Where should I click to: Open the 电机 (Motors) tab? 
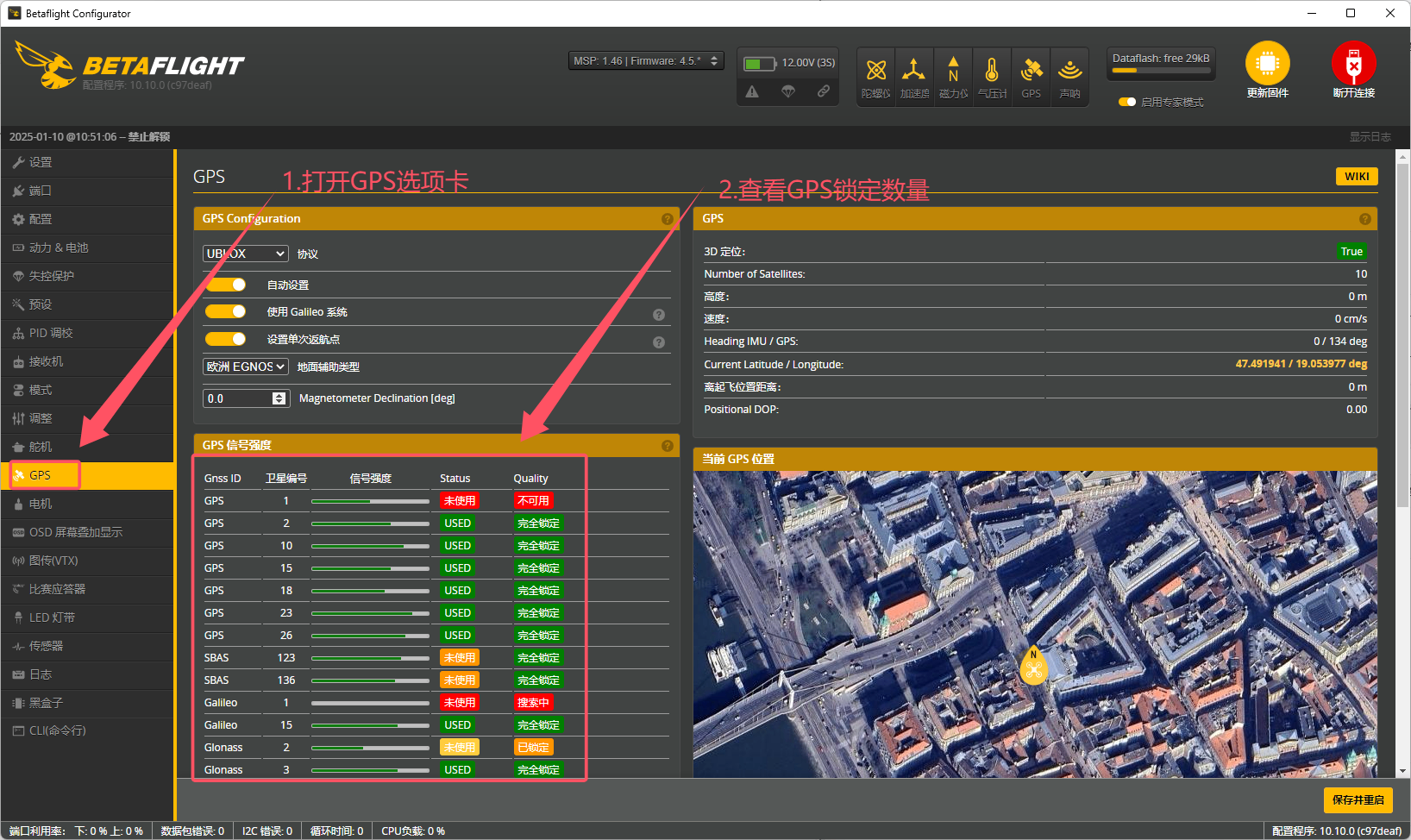coord(87,504)
